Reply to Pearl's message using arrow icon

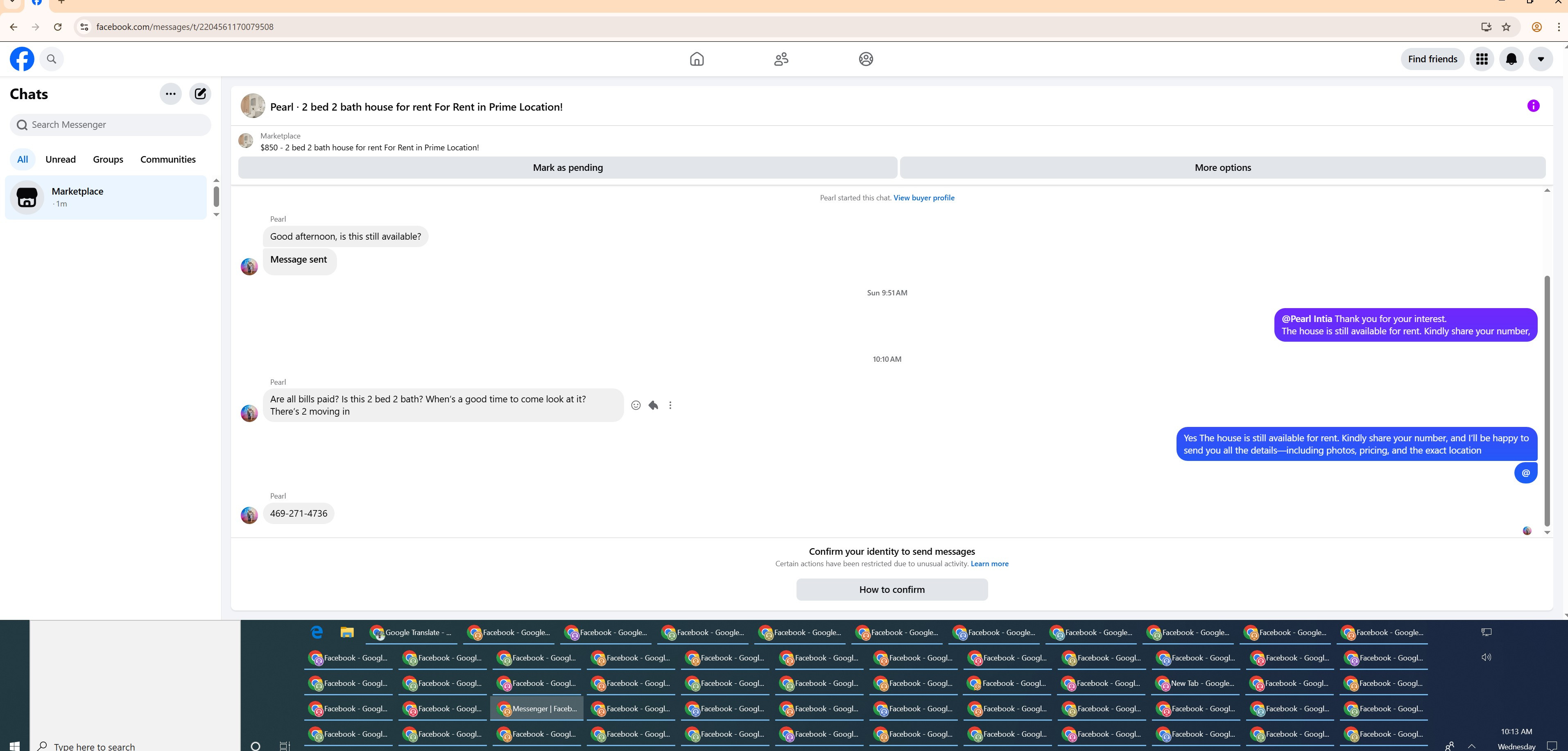tap(653, 405)
